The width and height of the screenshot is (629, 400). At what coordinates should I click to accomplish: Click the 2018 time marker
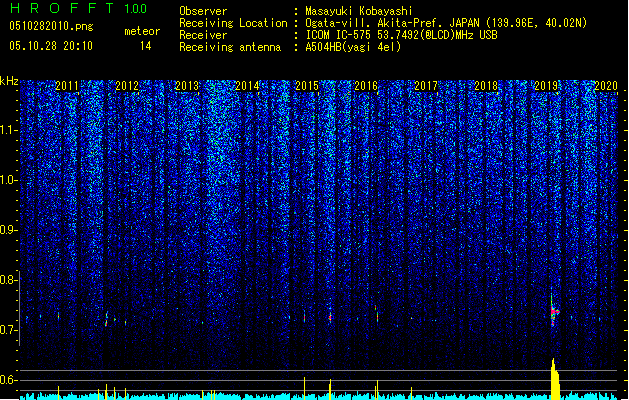[x=486, y=85]
